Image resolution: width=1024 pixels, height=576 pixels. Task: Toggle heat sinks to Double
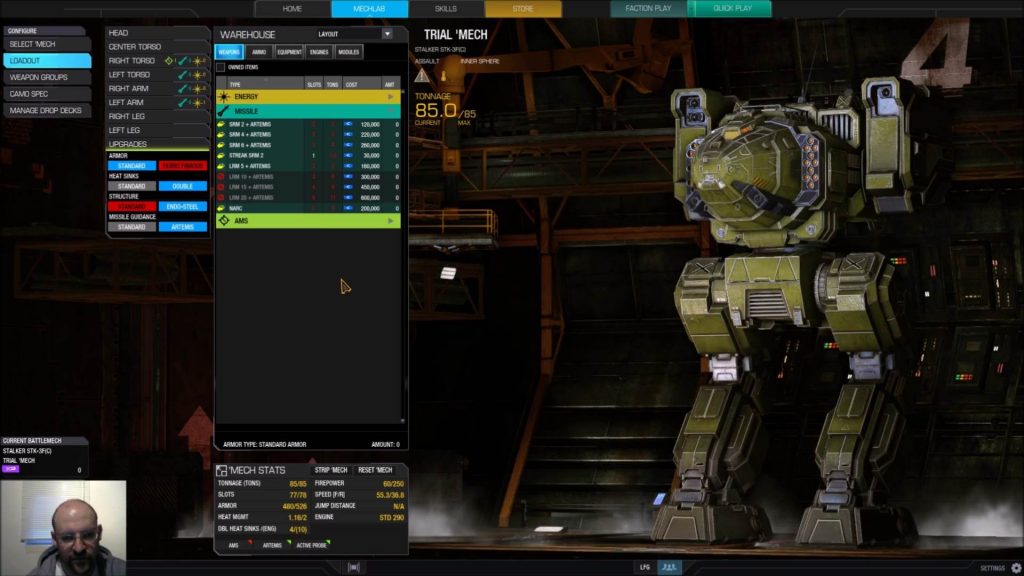pyautogui.click(x=182, y=186)
